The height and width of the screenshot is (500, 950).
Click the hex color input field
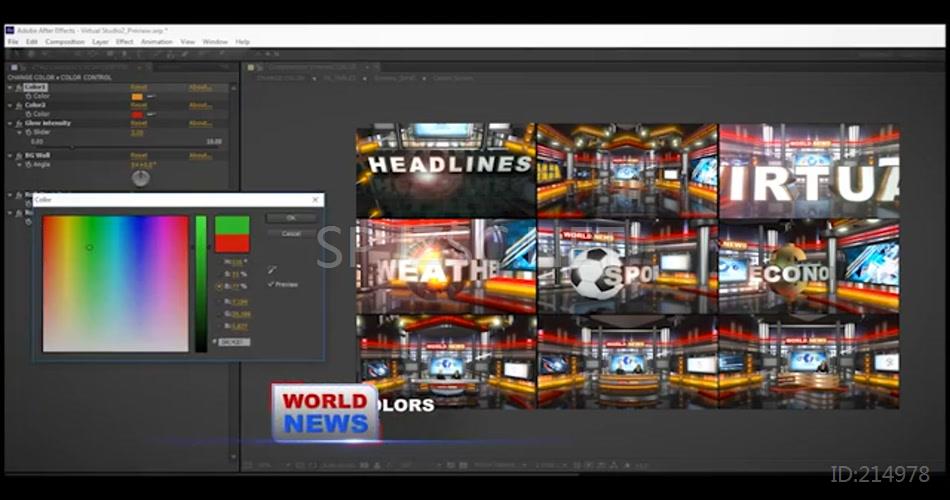(x=237, y=342)
